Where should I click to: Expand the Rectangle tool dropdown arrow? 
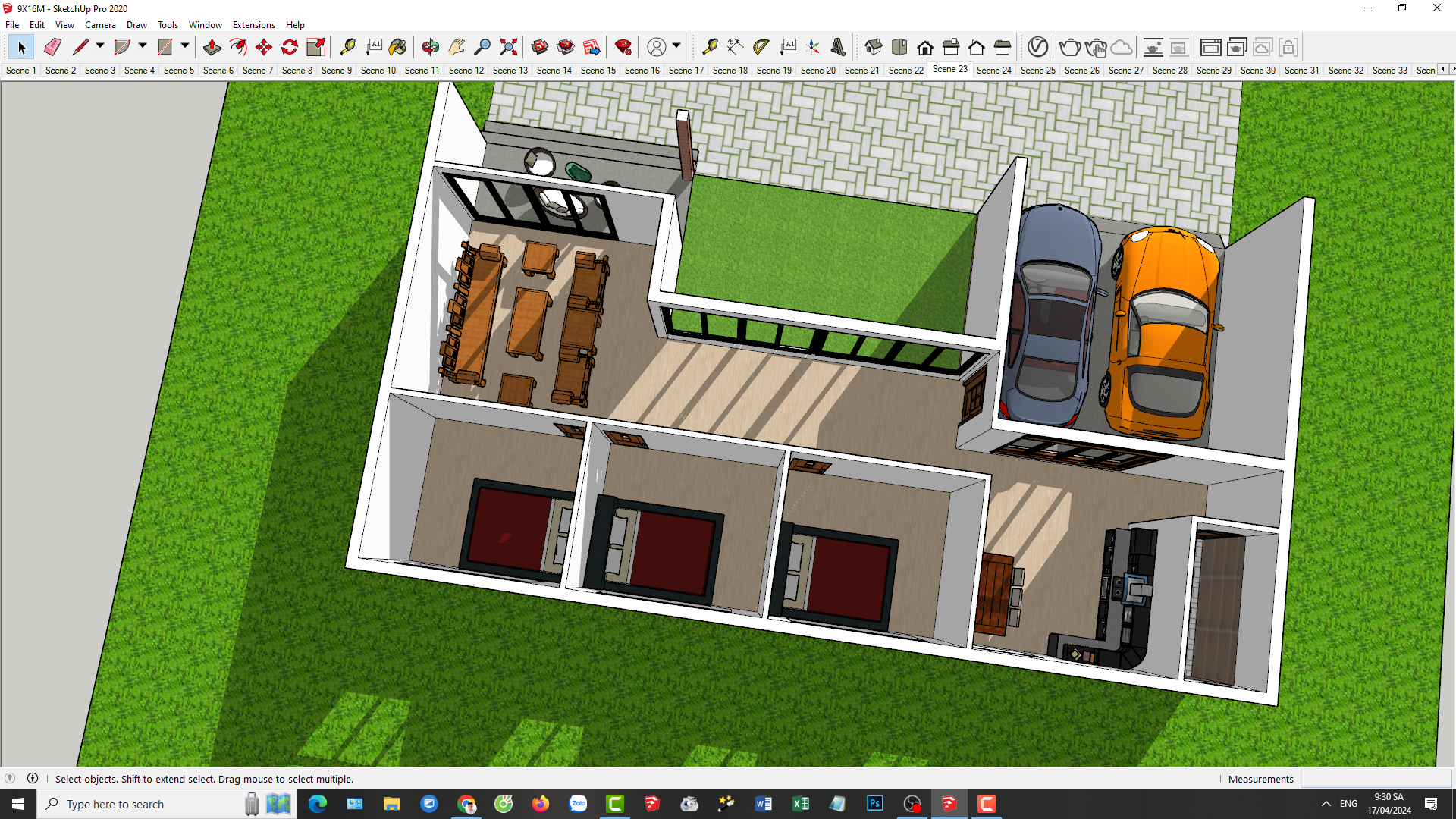(185, 46)
